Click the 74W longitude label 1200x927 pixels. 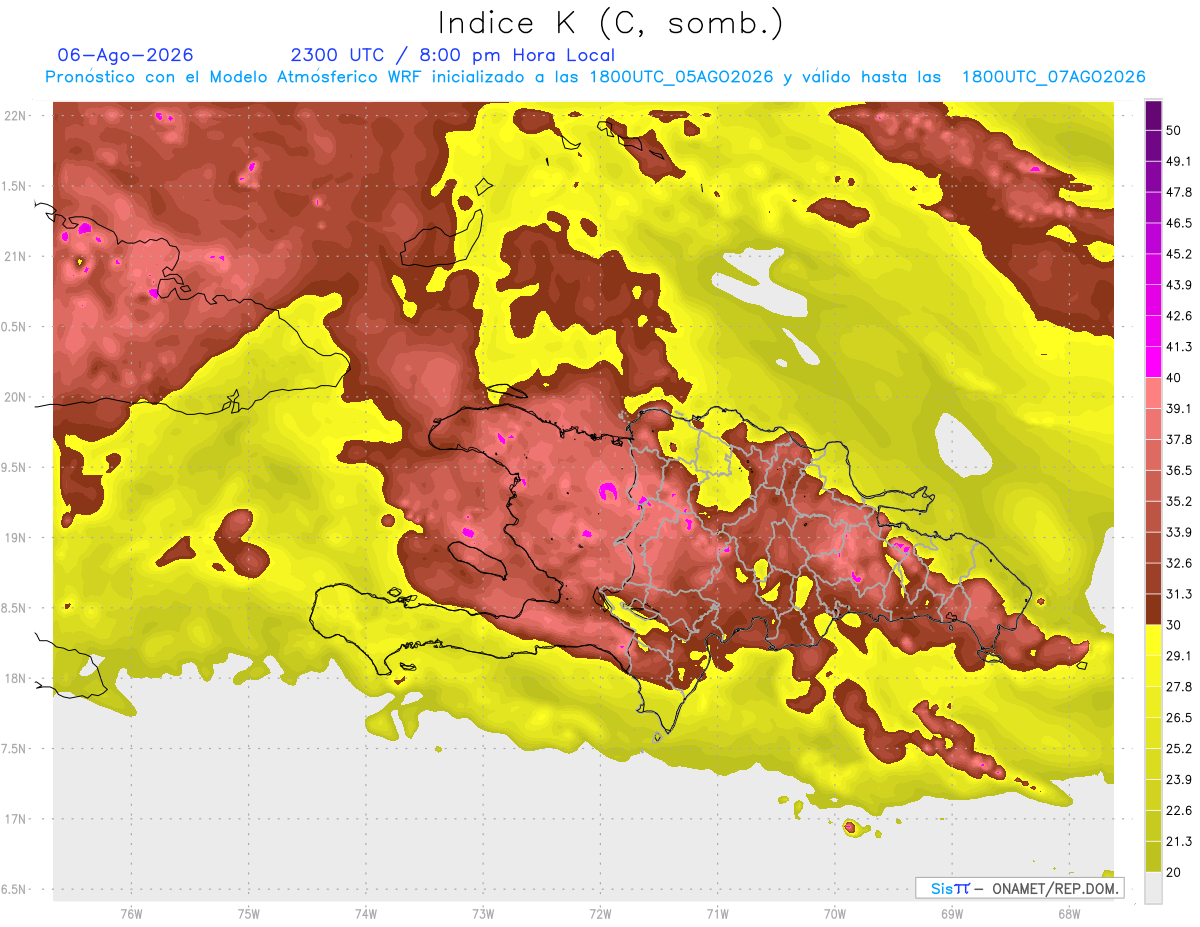(366, 914)
